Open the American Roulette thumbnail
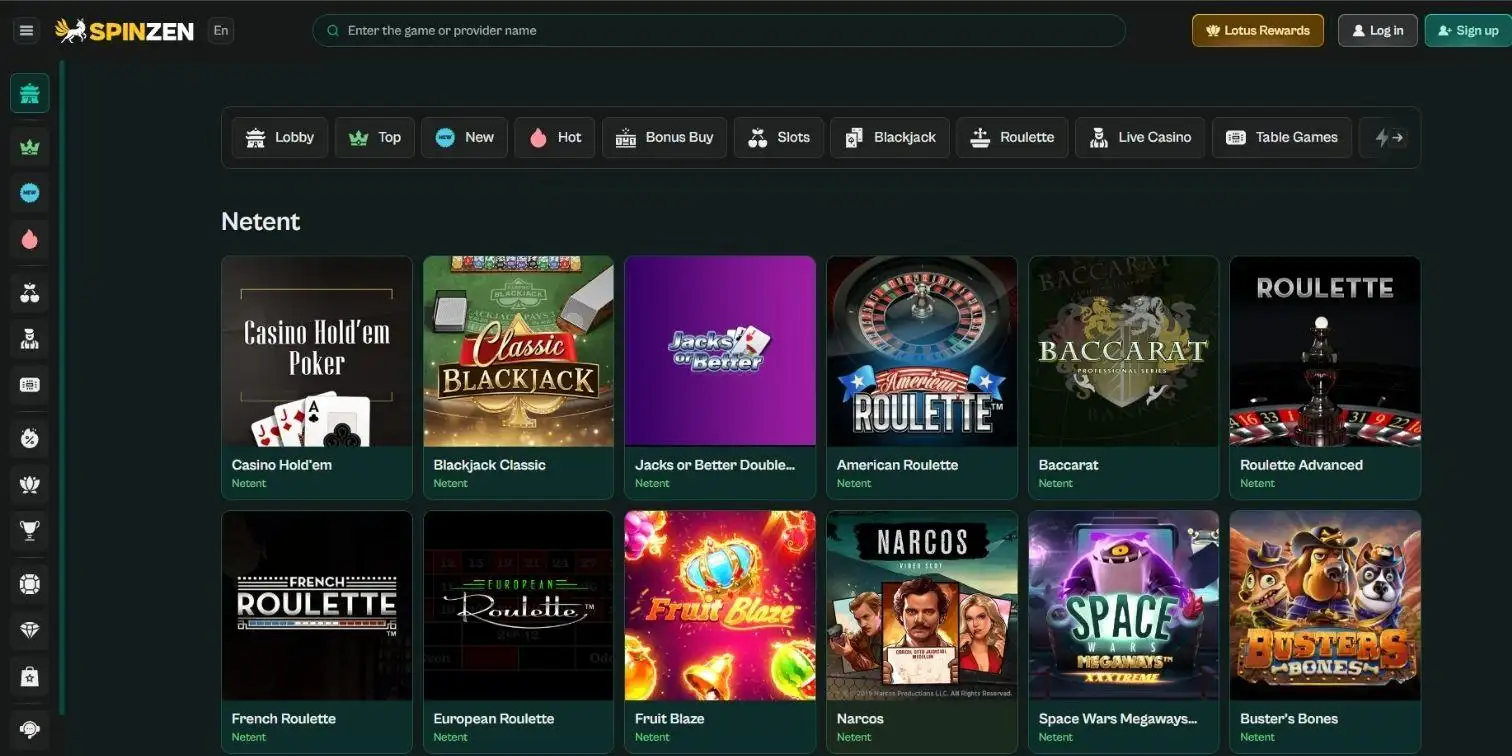The image size is (1512, 756). tap(922, 351)
